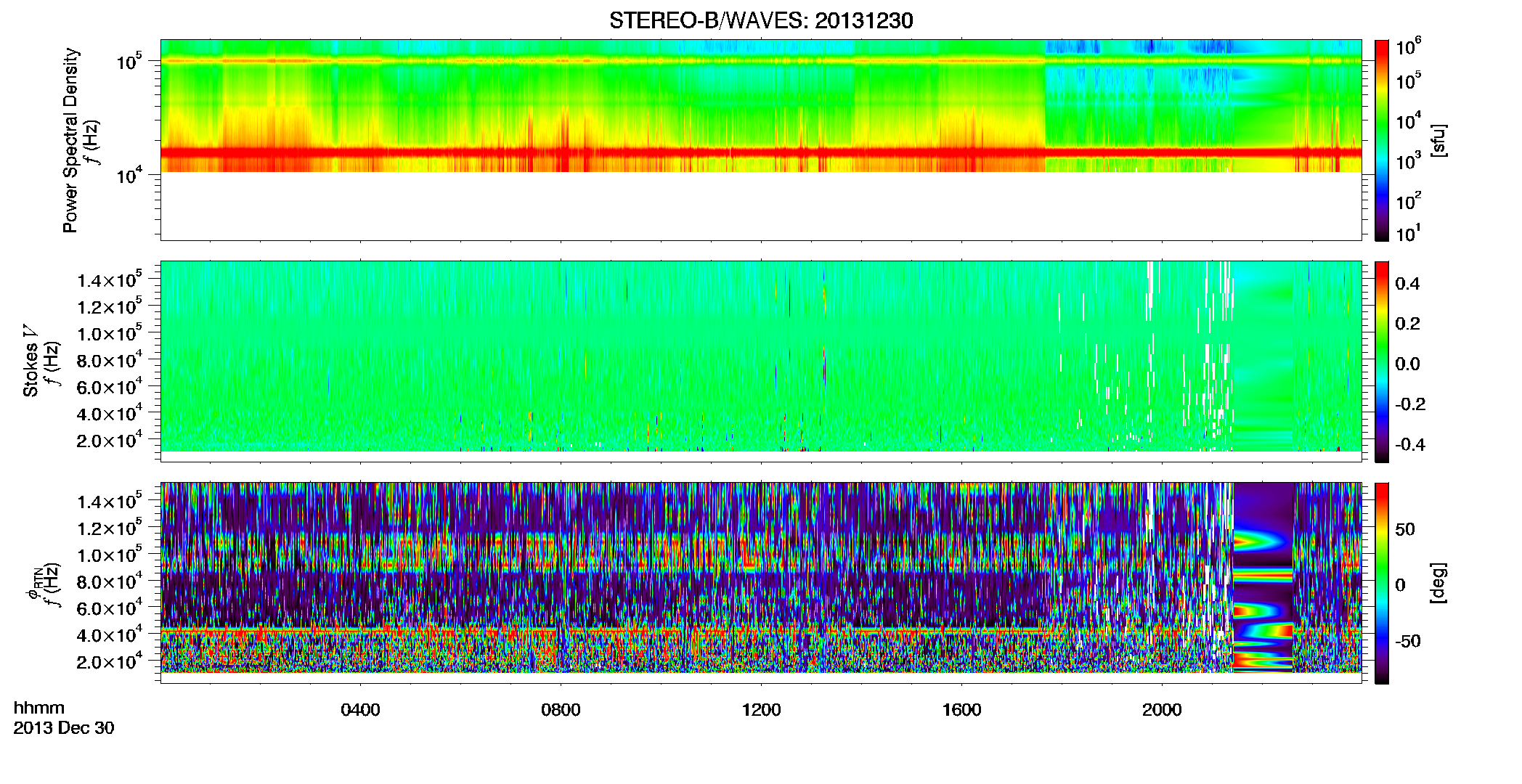Click the 0800 time tick label
The image size is (1522, 784).
tap(561, 710)
